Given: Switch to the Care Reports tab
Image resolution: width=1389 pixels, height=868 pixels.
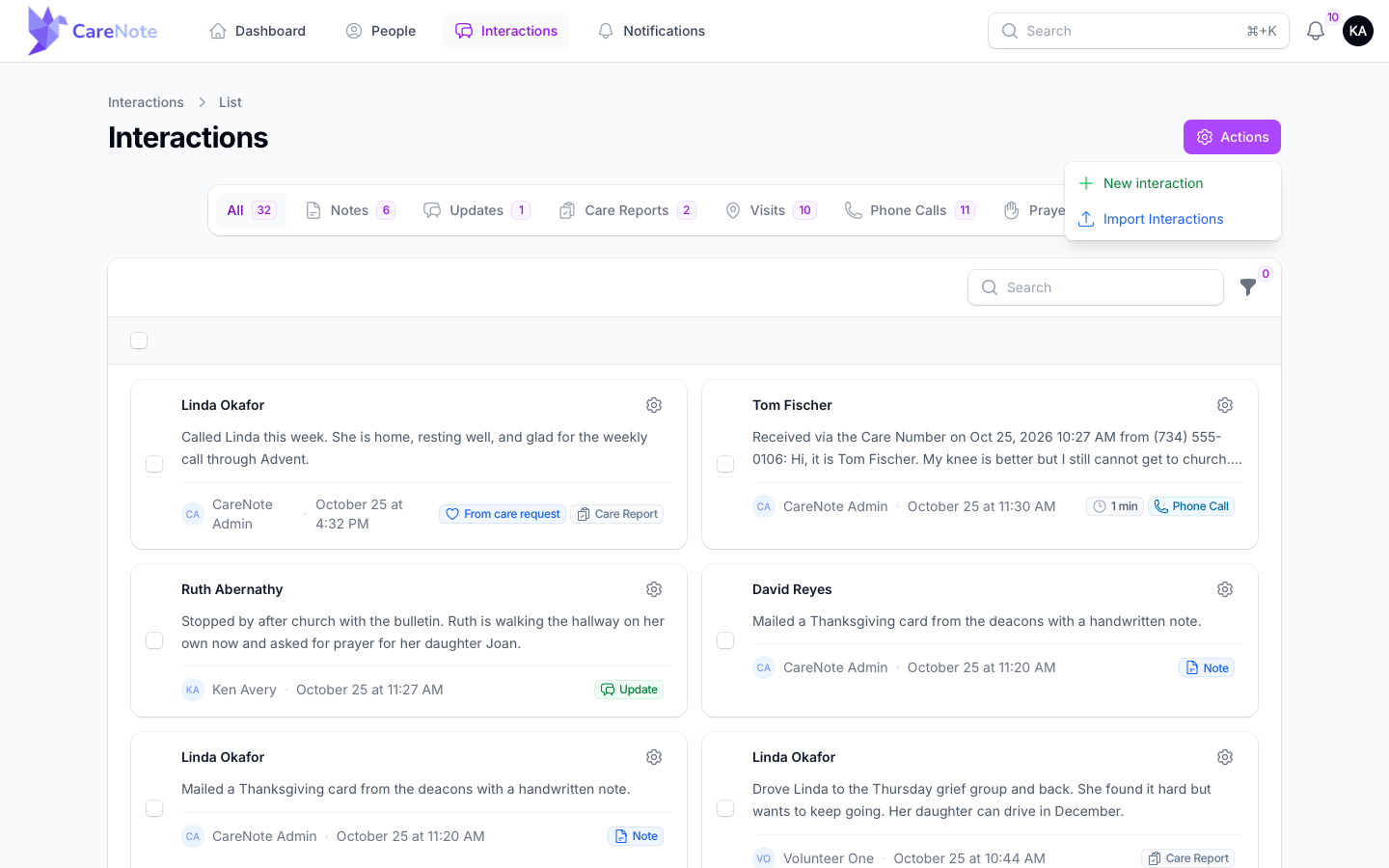Looking at the screenshot, I should [627, 210].
